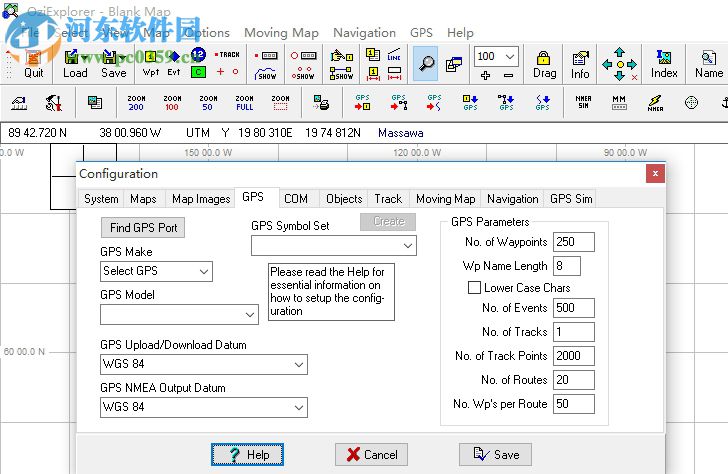Click the zoom window rectangle icon
This screenshot has width=728, height=474.
[x=280, y=103]
